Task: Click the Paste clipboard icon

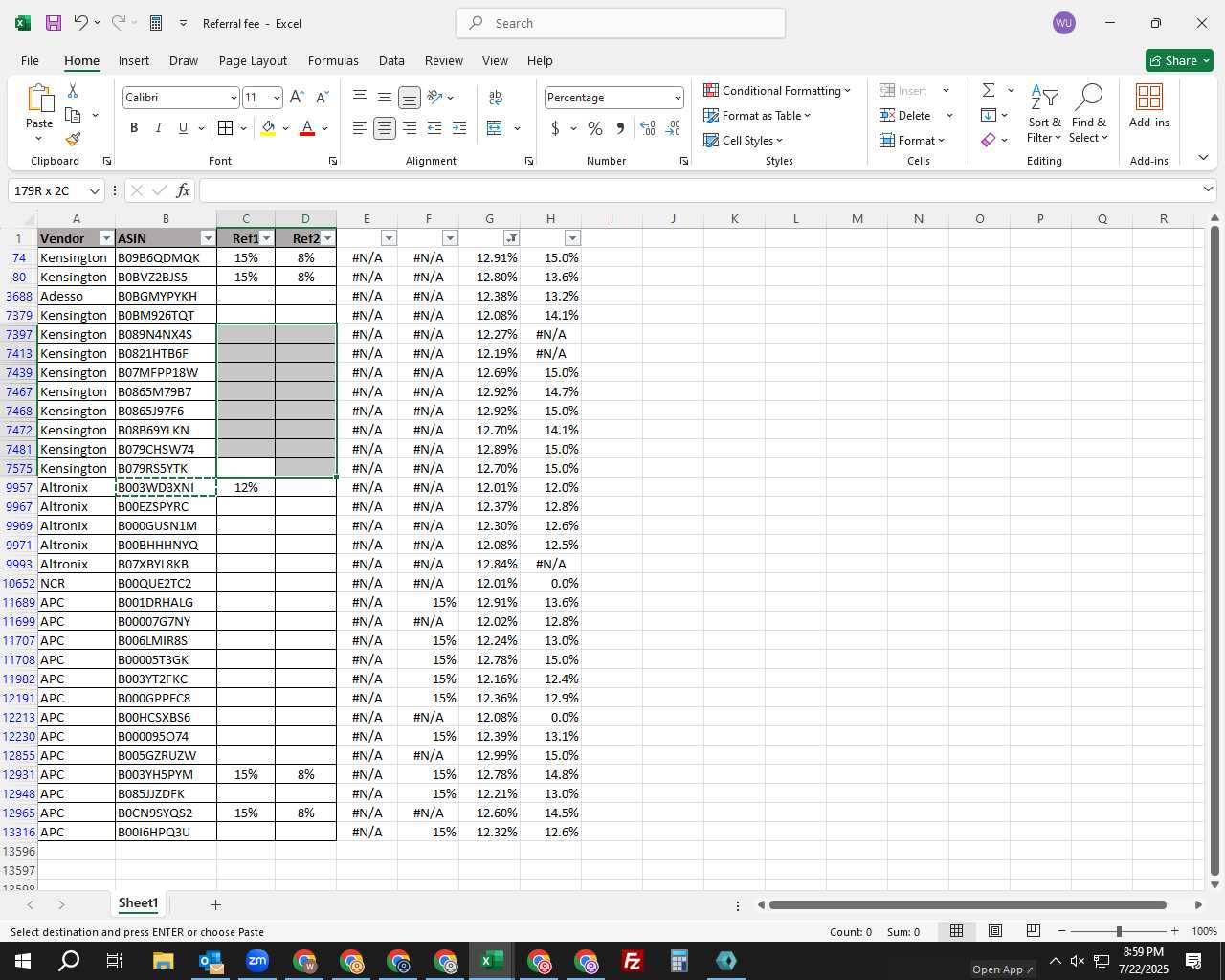Action: 39,98
